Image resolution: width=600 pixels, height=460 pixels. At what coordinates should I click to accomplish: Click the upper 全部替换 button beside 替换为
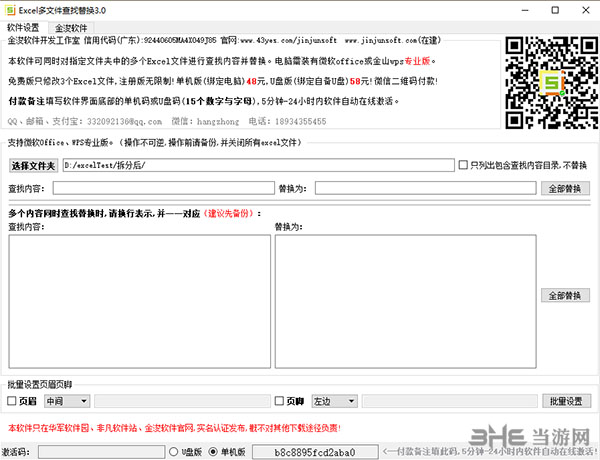click(x=565, y=188)
